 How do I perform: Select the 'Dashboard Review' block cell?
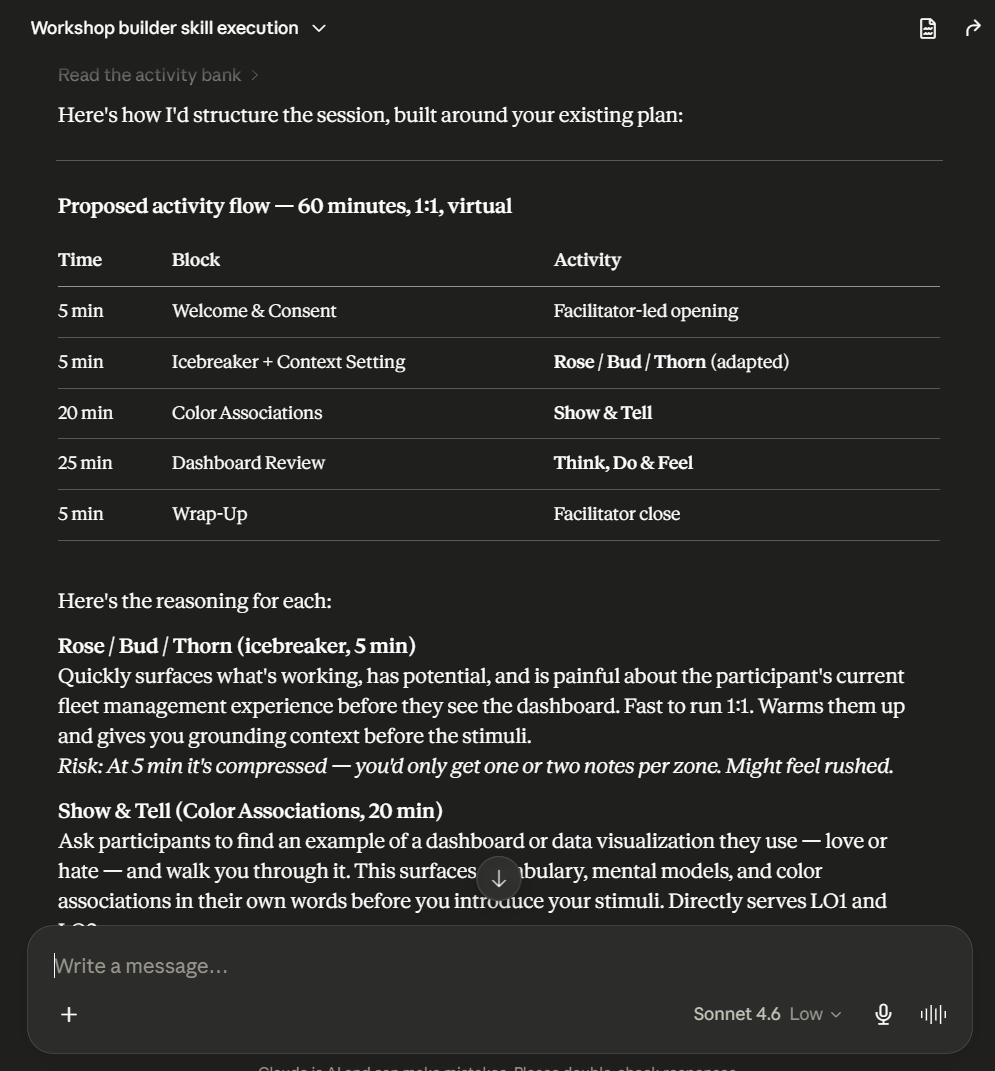tap(249, 463)
